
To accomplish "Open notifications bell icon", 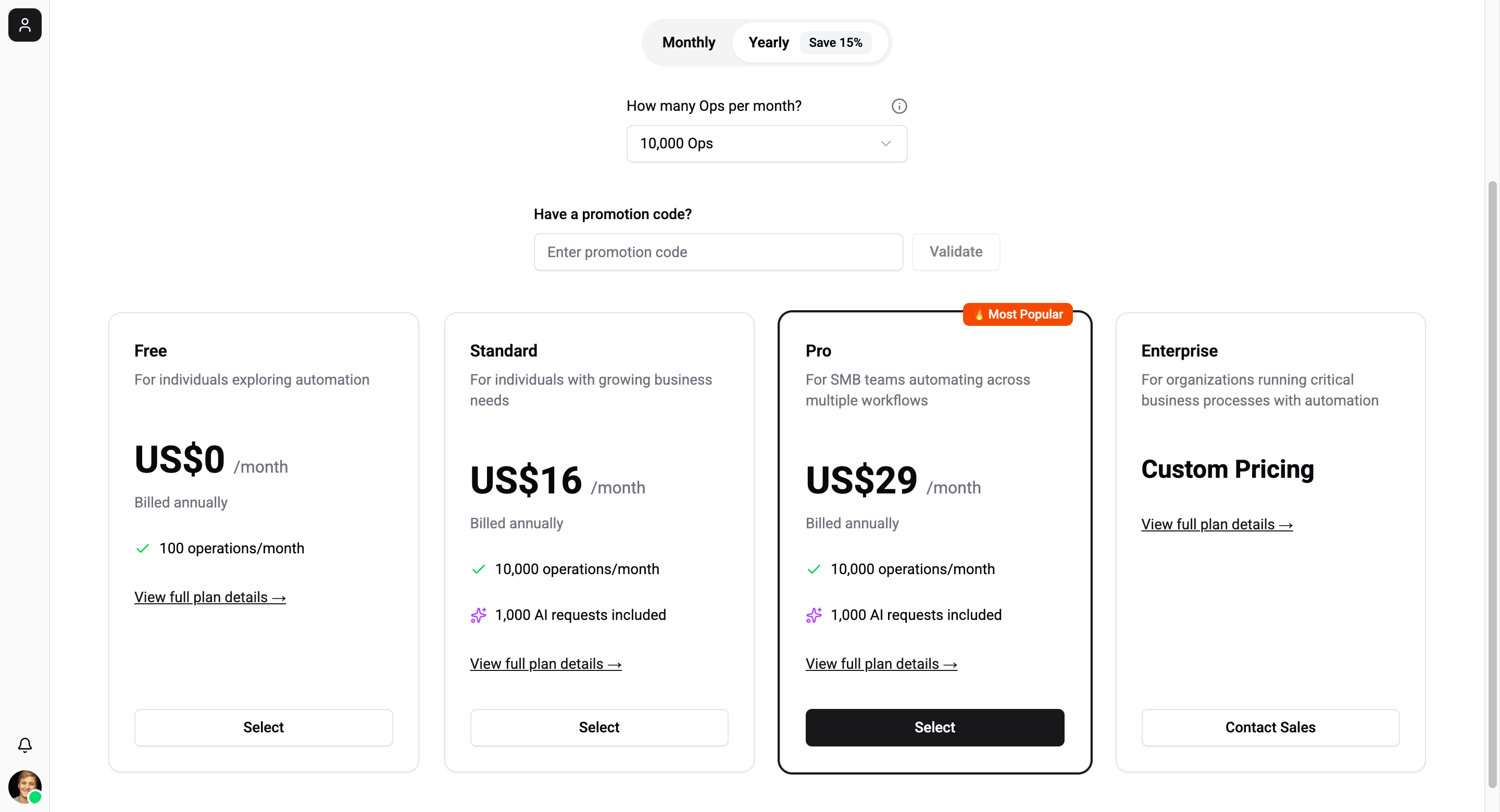I will 24,744.
